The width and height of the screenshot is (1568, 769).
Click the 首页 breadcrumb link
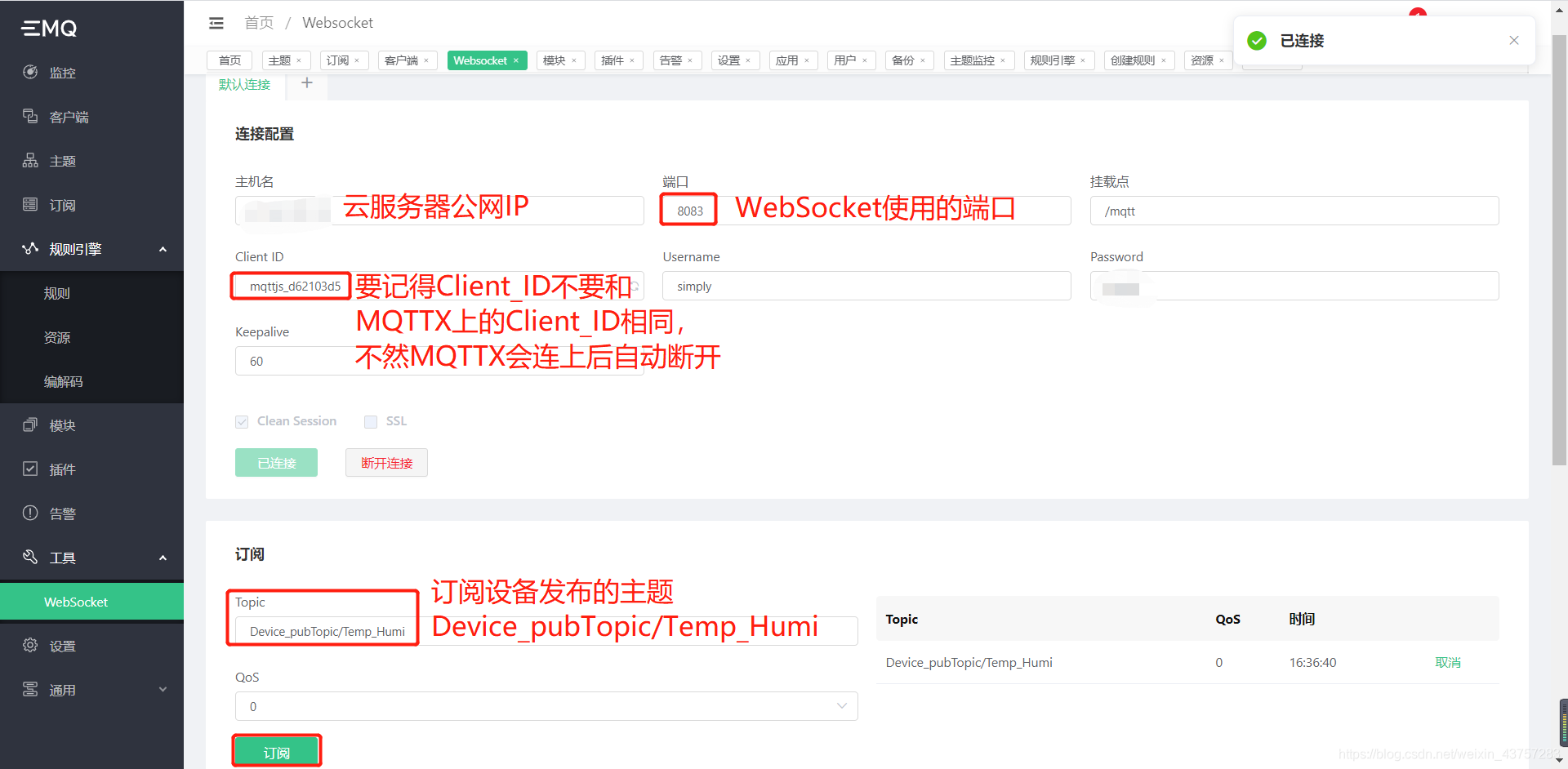pyautogui.click(x=259, y=23)
